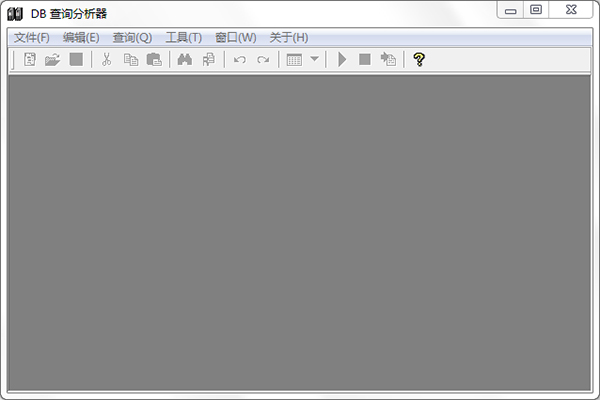Click the Paste clipboard icon
The width and height of the screenshot is (600, 400).
click(x=154, y=60)
